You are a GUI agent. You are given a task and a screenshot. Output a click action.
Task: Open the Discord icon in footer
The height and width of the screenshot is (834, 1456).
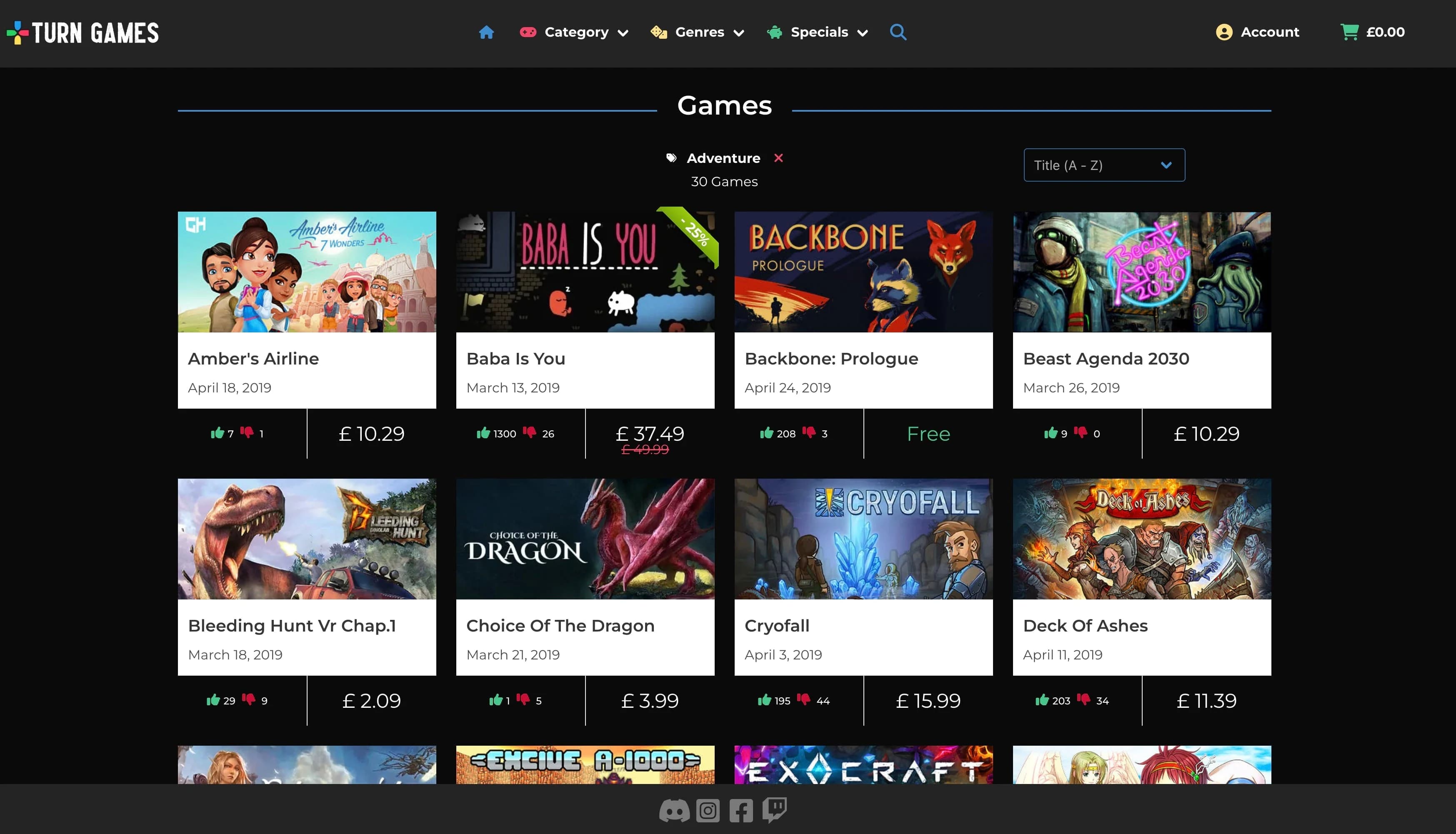coord(674,811)
